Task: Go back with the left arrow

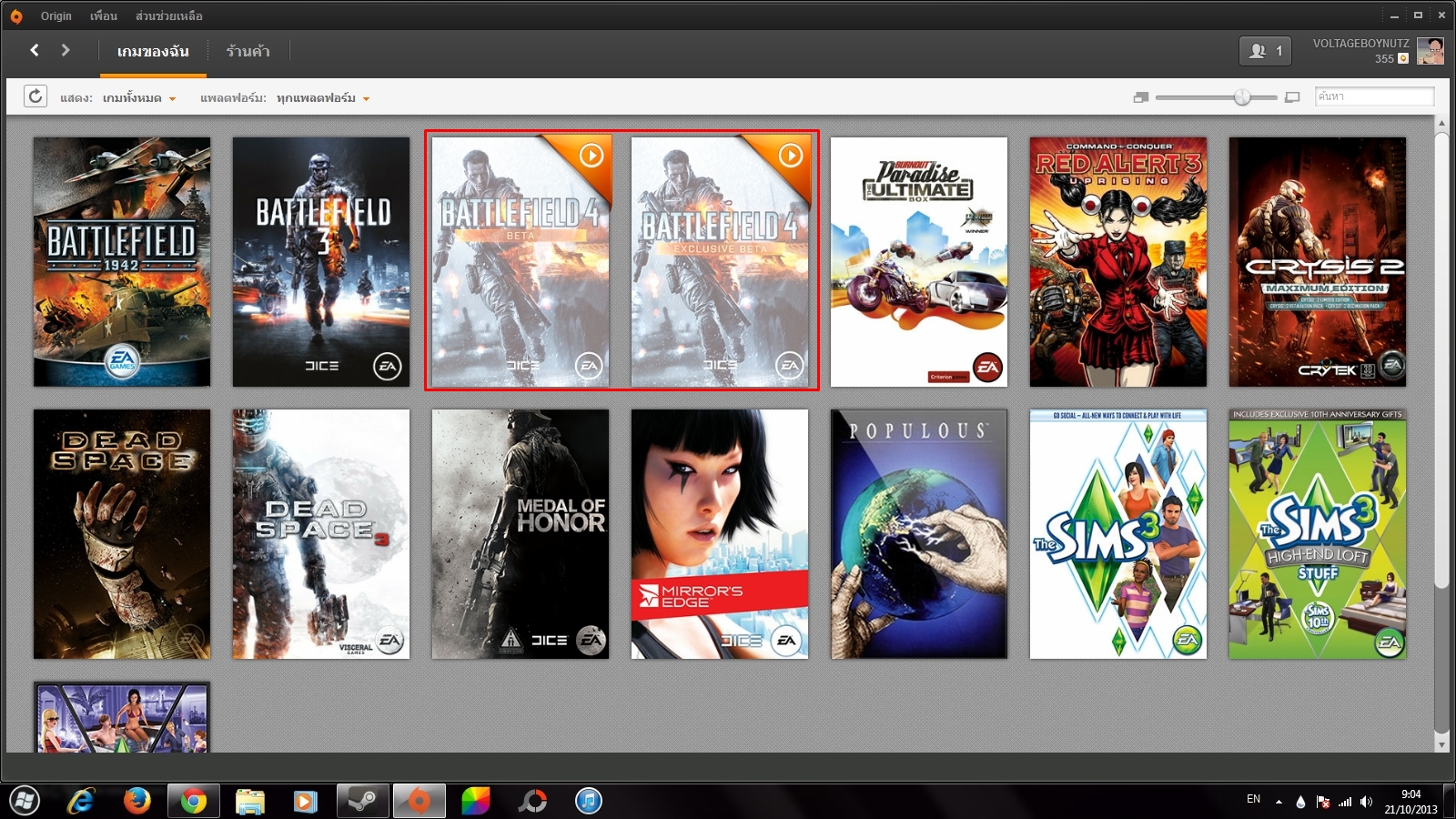Action: coord(35,50)
